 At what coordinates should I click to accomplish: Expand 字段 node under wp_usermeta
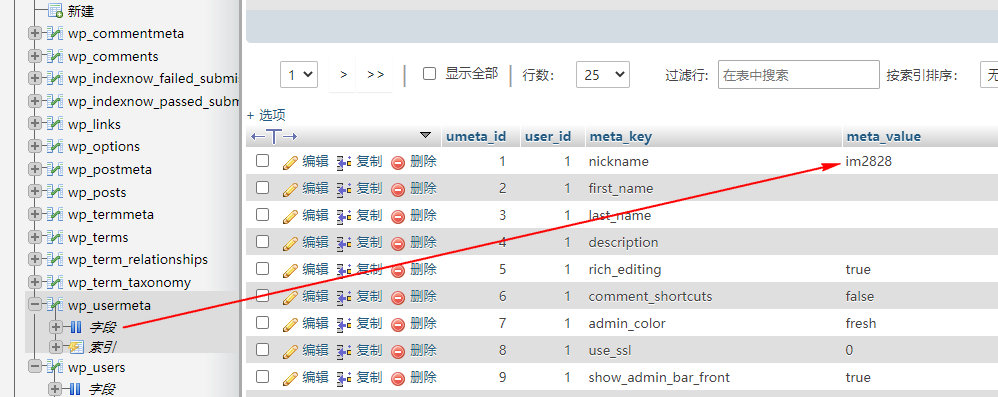tap(55, 328)
